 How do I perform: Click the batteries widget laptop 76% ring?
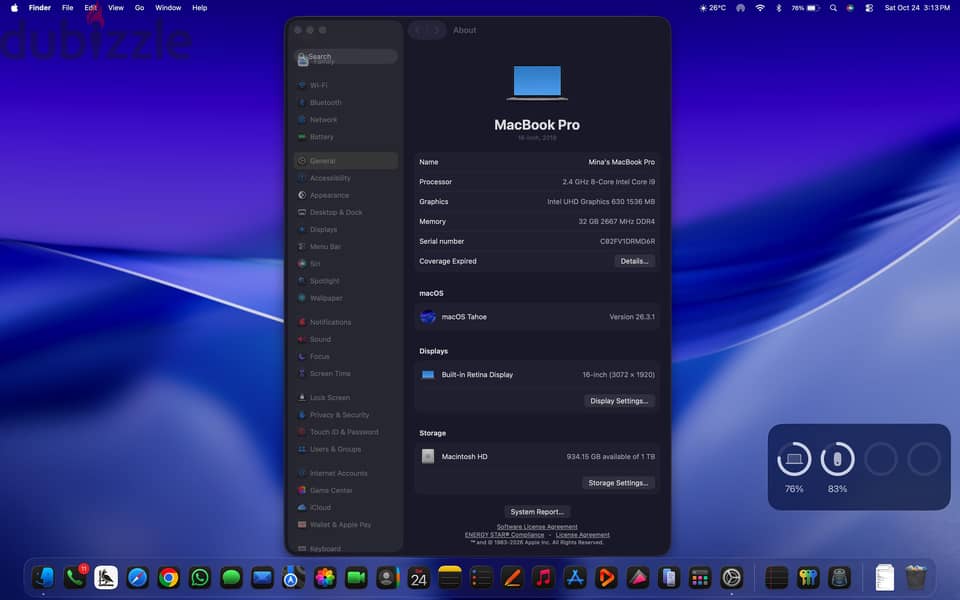pos(794,459)
